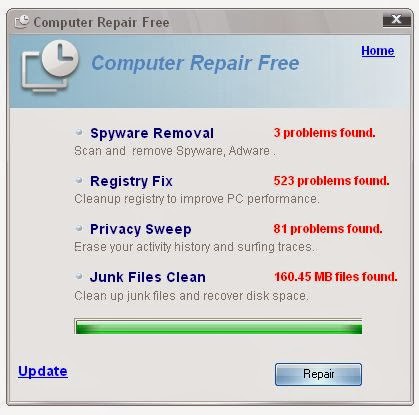Open the Home link
The image size is (419, 415).
tap(378, 51)
